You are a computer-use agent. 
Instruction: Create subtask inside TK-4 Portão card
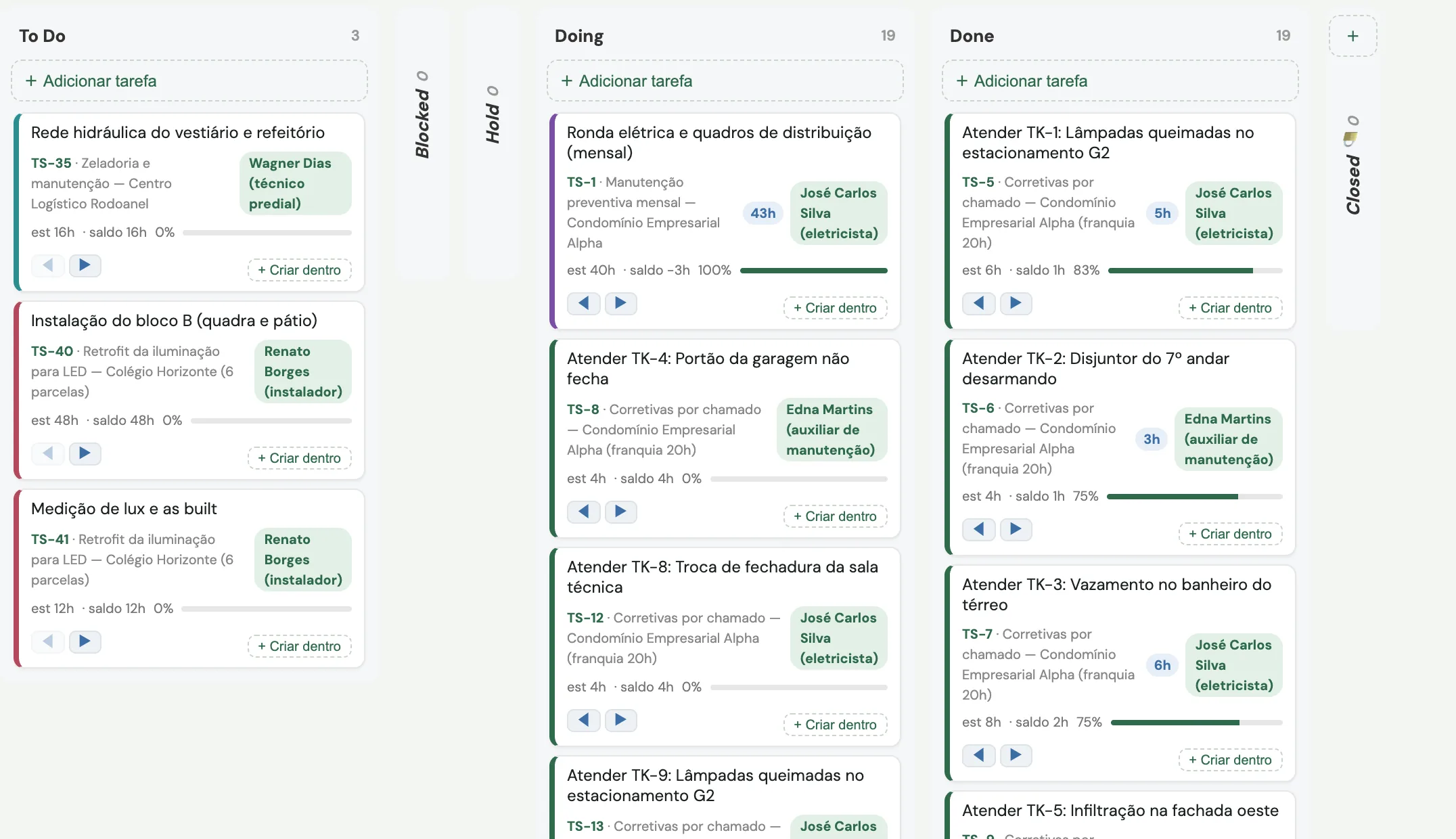click(x=836, y=516)
